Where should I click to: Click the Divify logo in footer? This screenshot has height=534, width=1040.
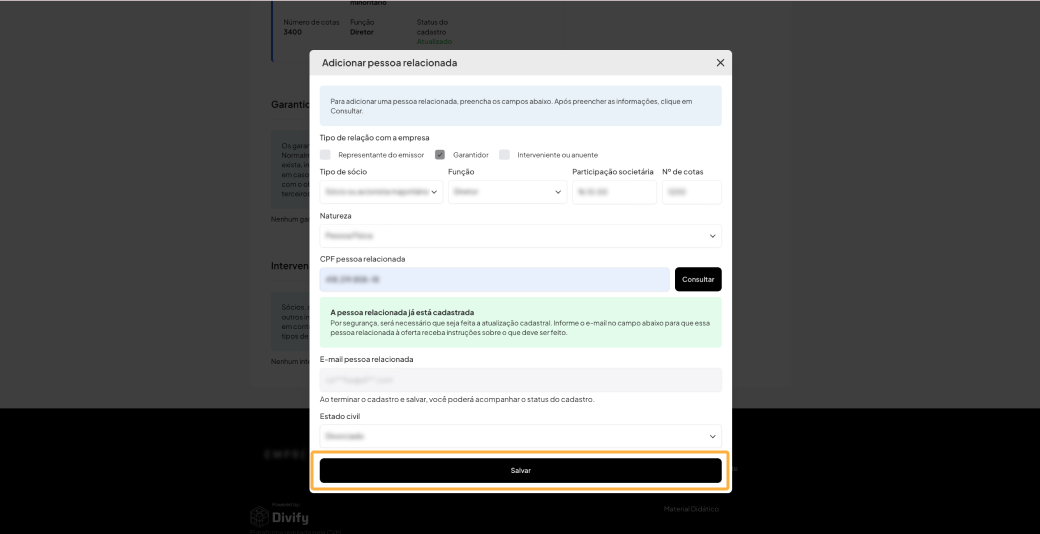(279, 516)
